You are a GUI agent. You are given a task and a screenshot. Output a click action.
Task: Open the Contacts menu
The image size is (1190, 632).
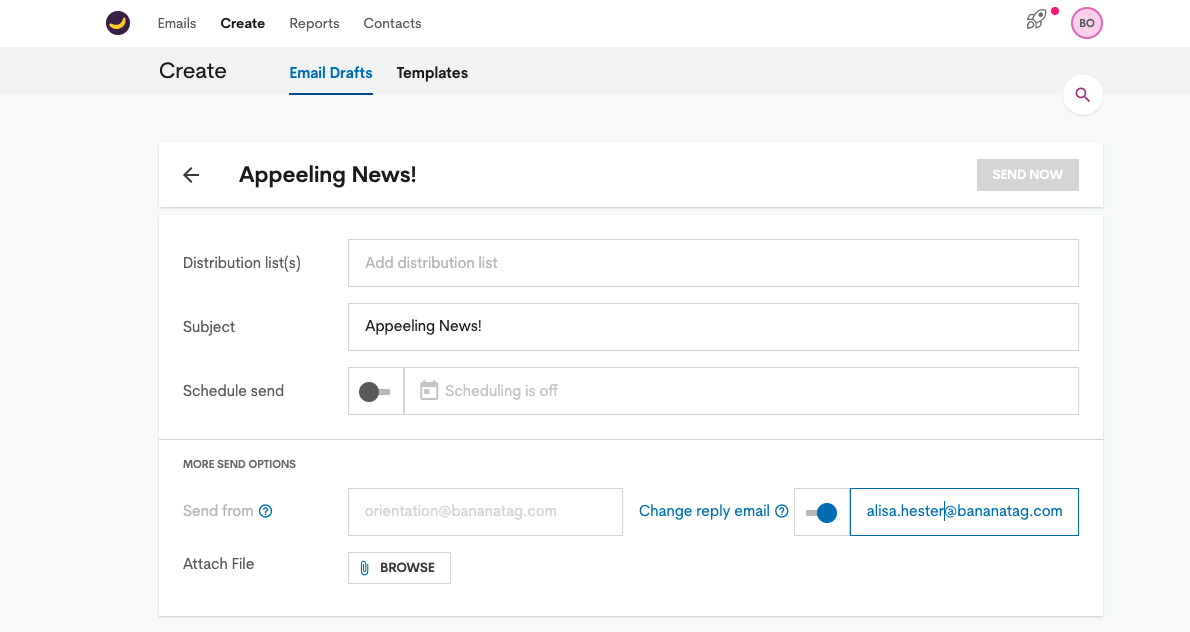(x=392, y=24)
